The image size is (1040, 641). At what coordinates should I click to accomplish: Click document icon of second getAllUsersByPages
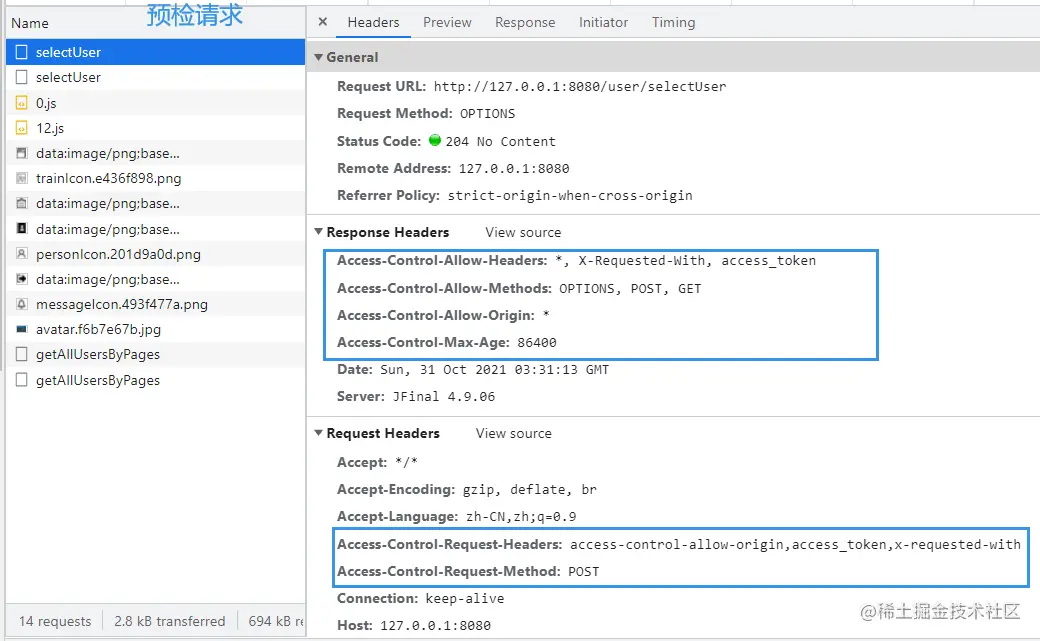pyautogui.click(x=22, y=380)
